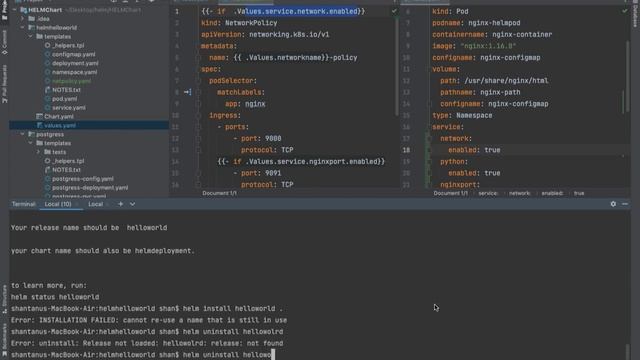Click 'podname: nginx-helmpod' line

(x=476, y=23)
